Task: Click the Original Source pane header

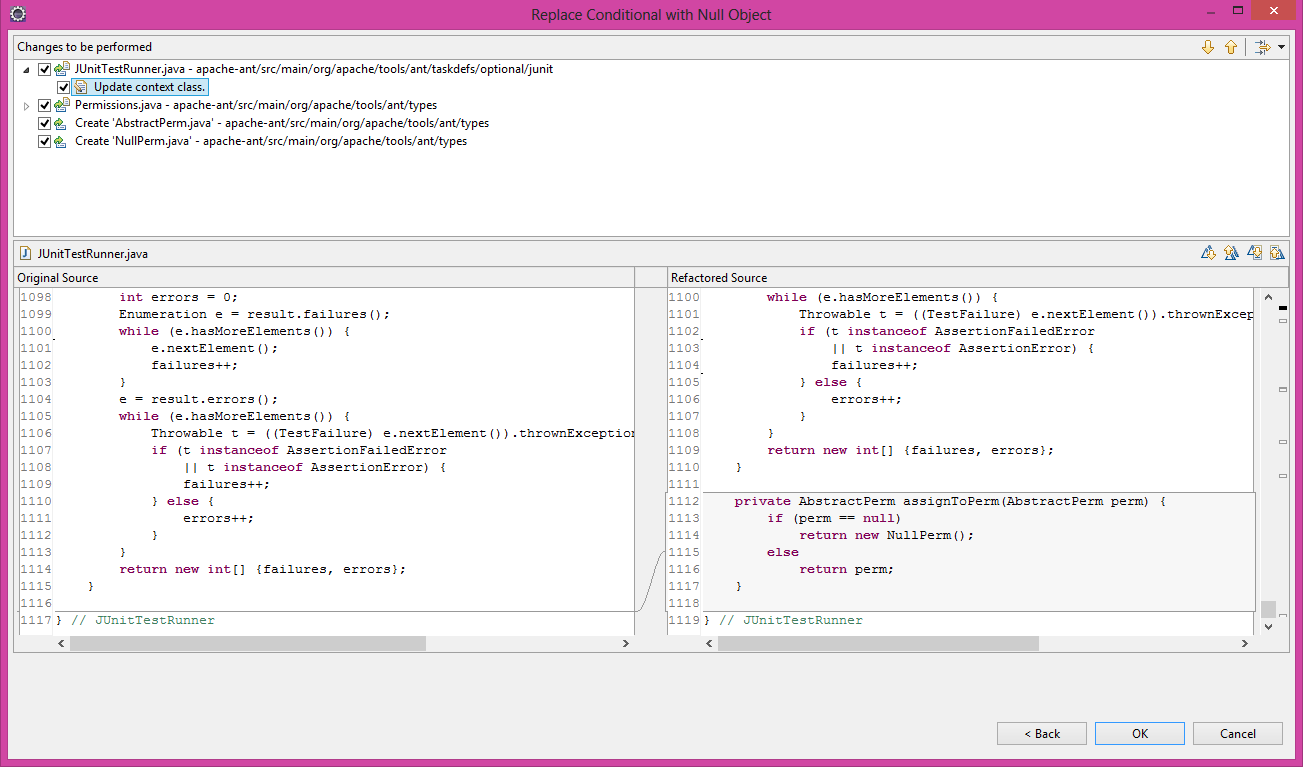Action: click(324, 277)
